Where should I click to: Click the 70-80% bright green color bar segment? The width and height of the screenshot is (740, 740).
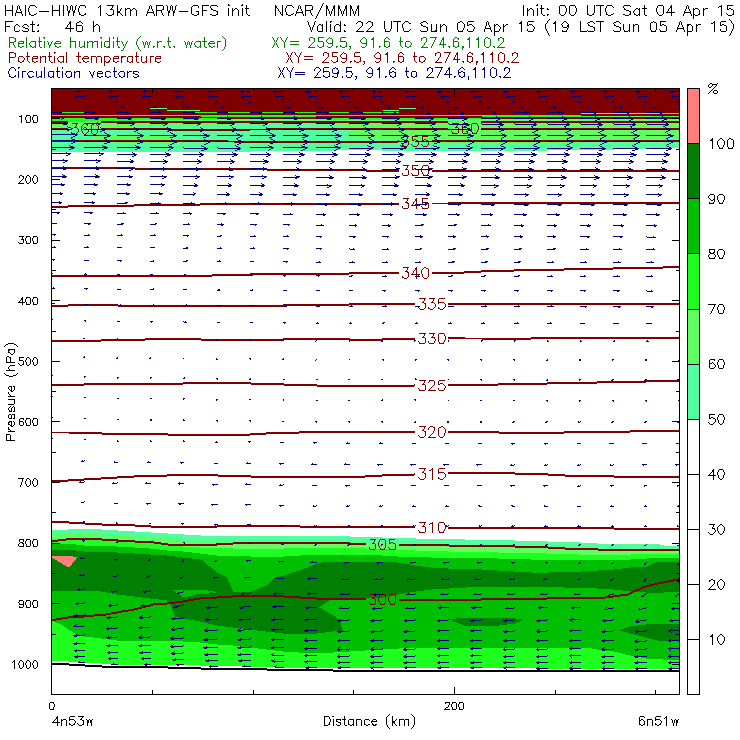pos(693,281)
